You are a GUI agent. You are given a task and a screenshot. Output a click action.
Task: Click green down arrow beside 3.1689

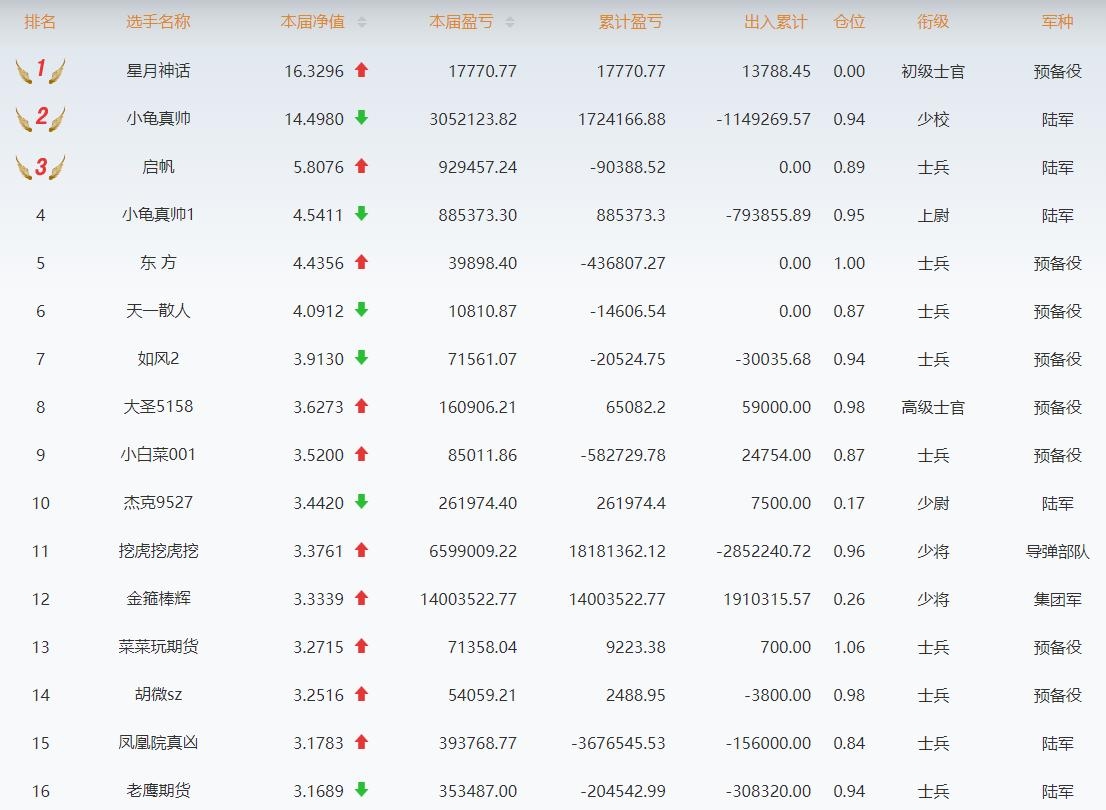(x=362, y=790)
